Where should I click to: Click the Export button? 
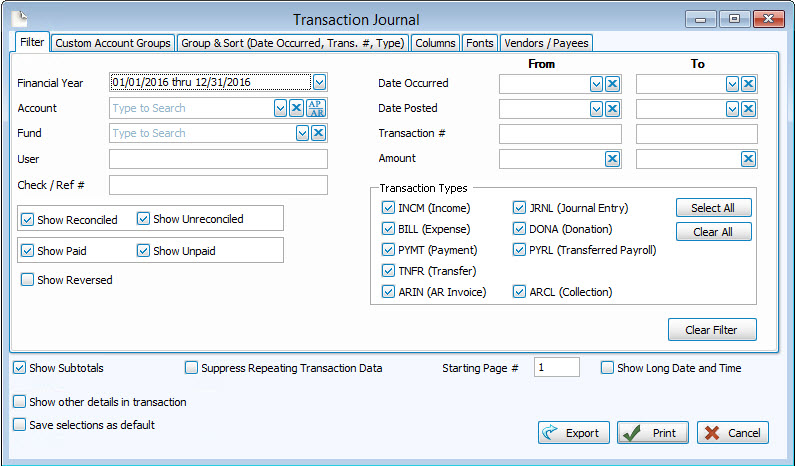click(574, 433)
